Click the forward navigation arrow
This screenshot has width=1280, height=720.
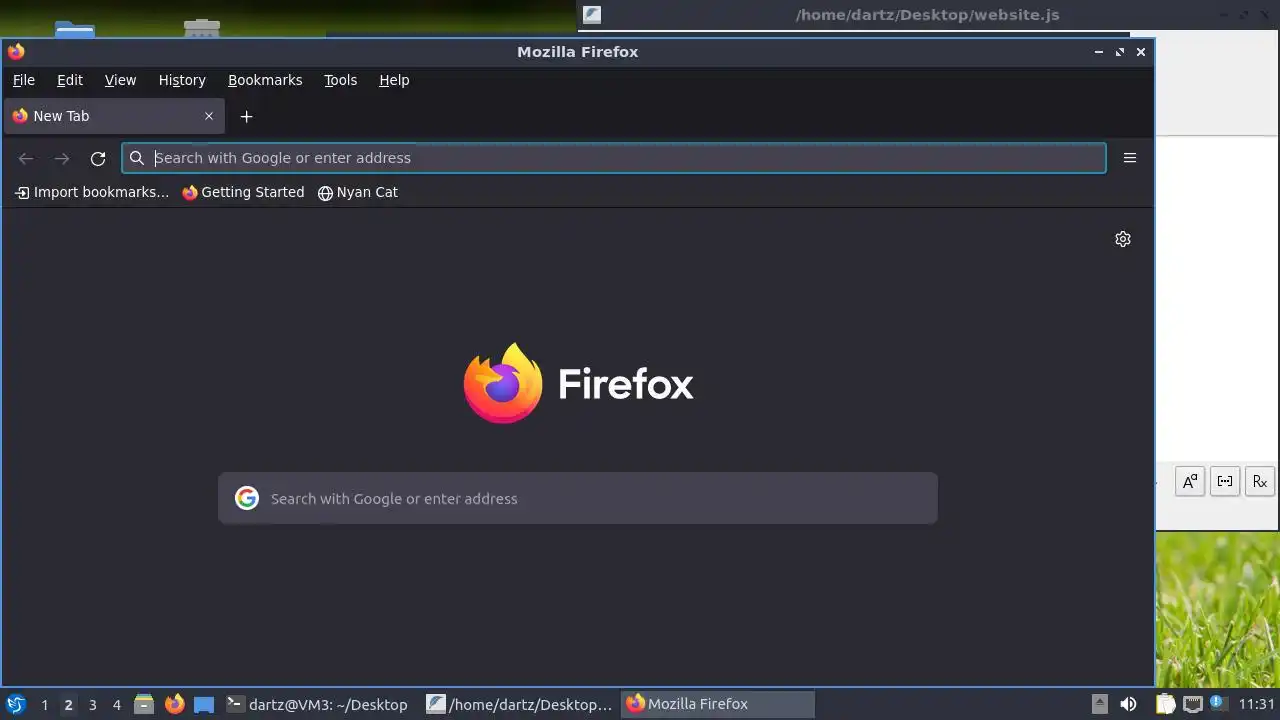coord(62,158)
